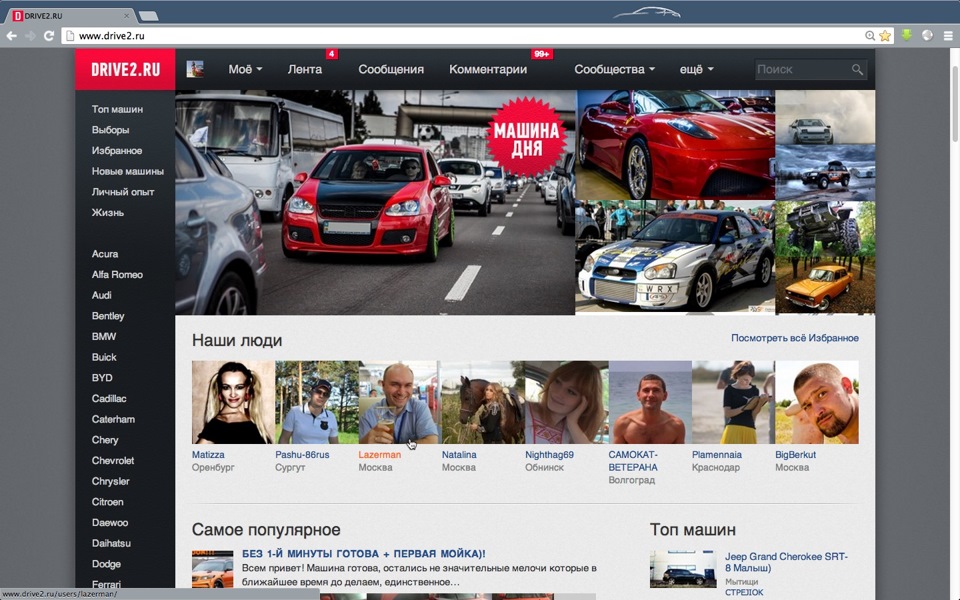Screen dimensions: 960x600
Task: Open Nighthag69 profile link
Action: [549, 455]
